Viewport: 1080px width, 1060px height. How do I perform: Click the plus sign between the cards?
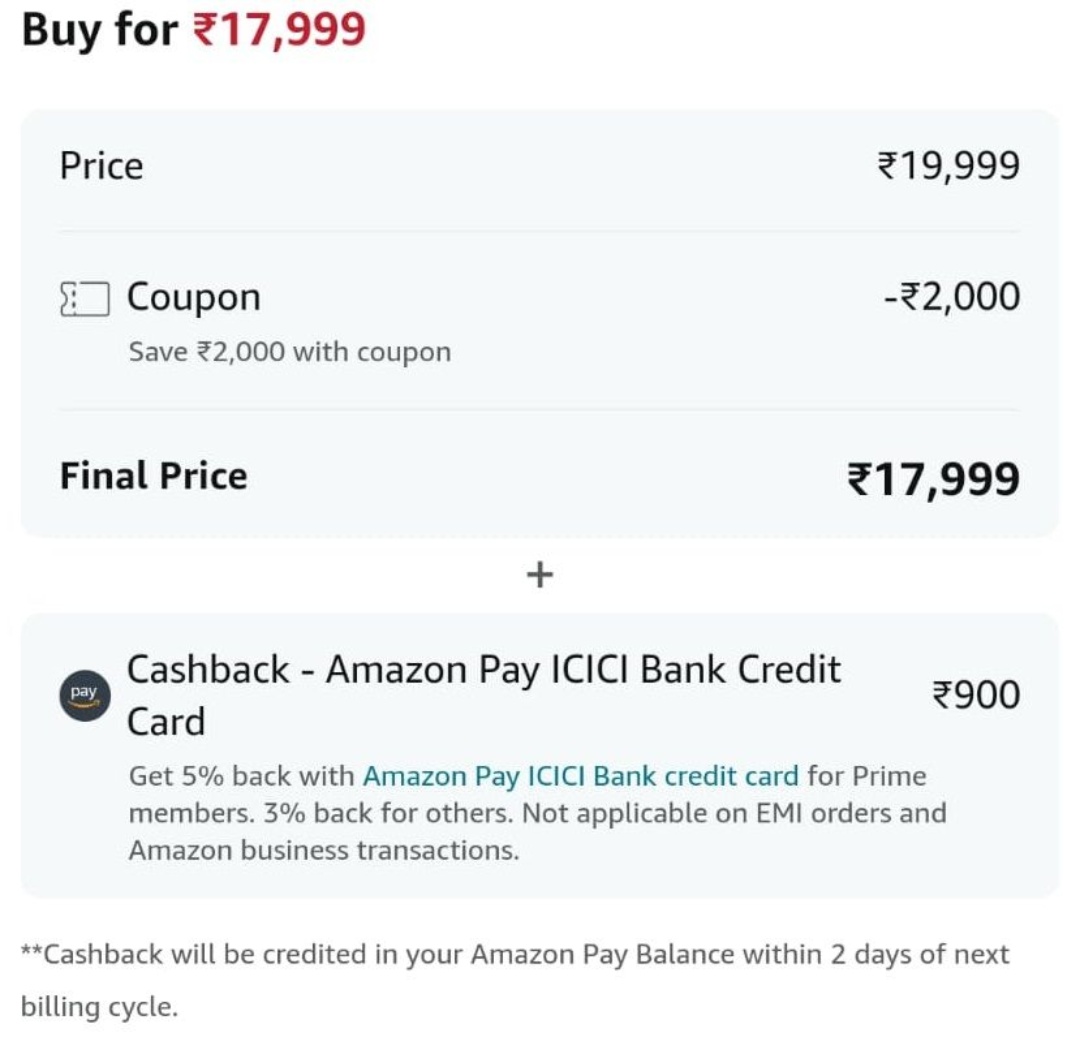click(540, 575)
